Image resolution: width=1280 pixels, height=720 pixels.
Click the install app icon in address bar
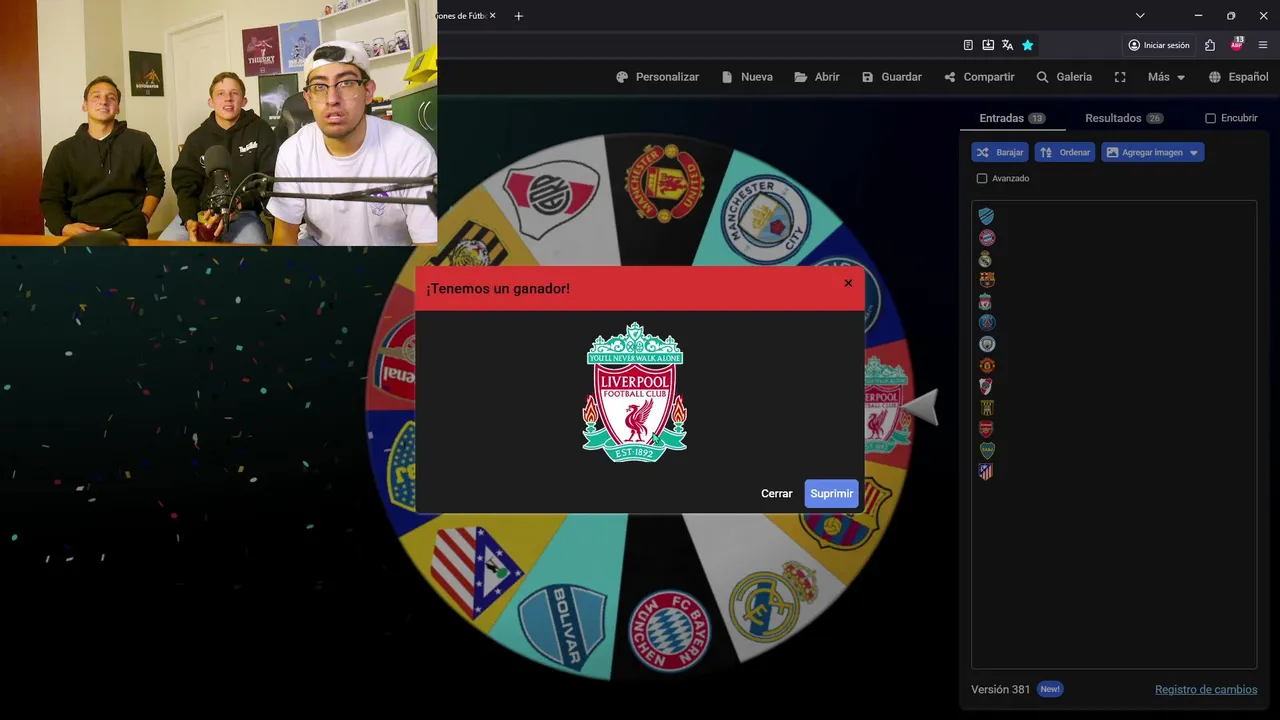coord(988,45)
